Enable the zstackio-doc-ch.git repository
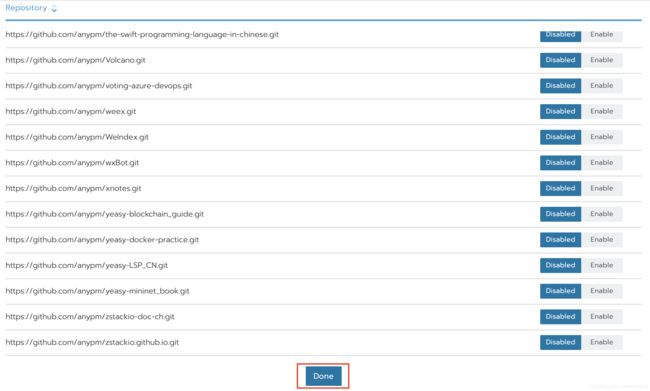The image size is (650, 391). (602, 317)
